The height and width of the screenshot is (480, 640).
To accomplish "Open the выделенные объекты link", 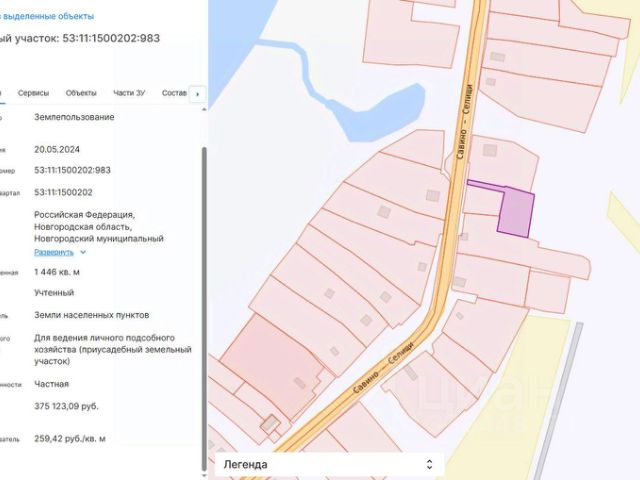I will 49,16.
